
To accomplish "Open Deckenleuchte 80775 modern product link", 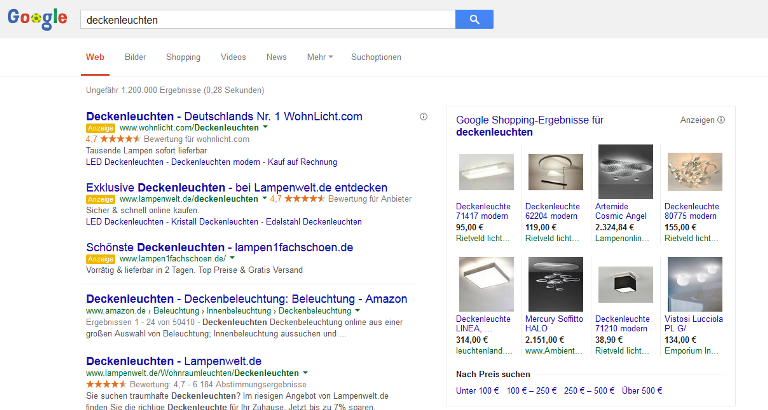I will click(692, 211).
